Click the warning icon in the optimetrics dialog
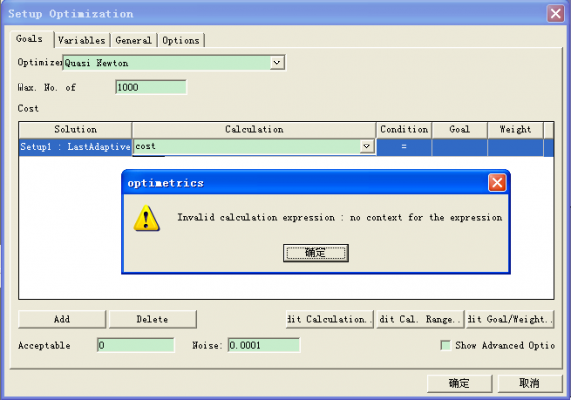Viewport: 571px width, 400px height. coord(146,218)
